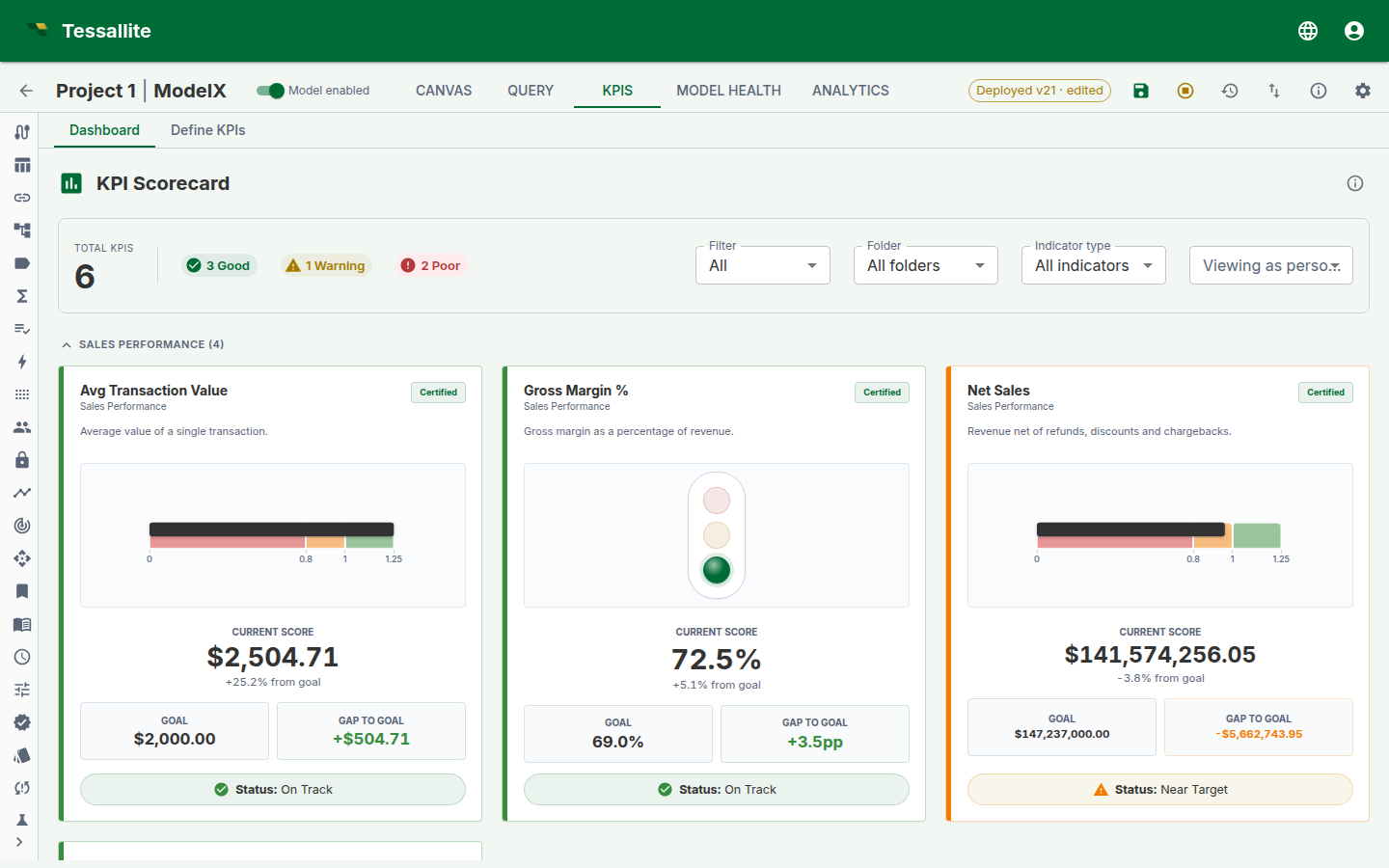
Task: Click the Deployed v21 · edited badge
Action: tap(1040, 91)
